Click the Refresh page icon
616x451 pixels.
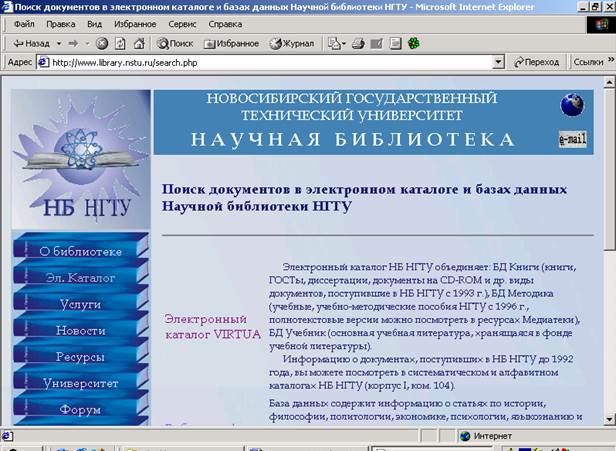(120, 44)
